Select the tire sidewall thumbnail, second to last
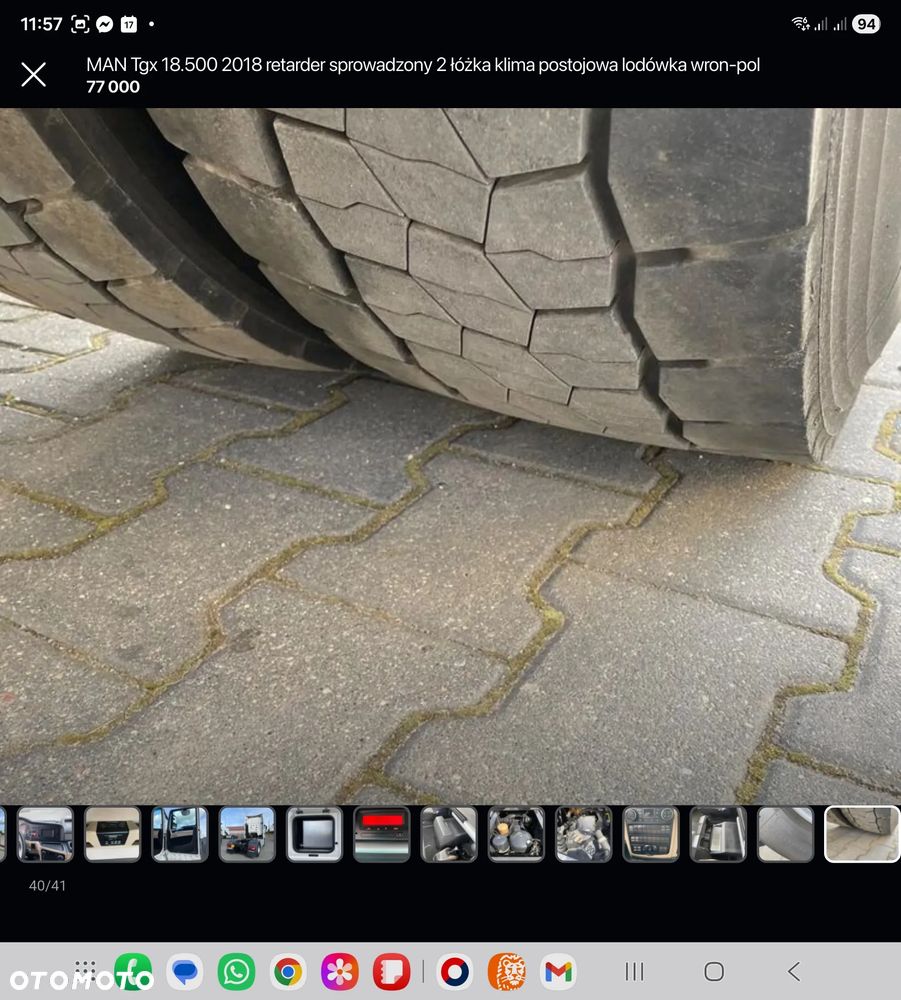 pyautogui.click(x=785, y=834)
